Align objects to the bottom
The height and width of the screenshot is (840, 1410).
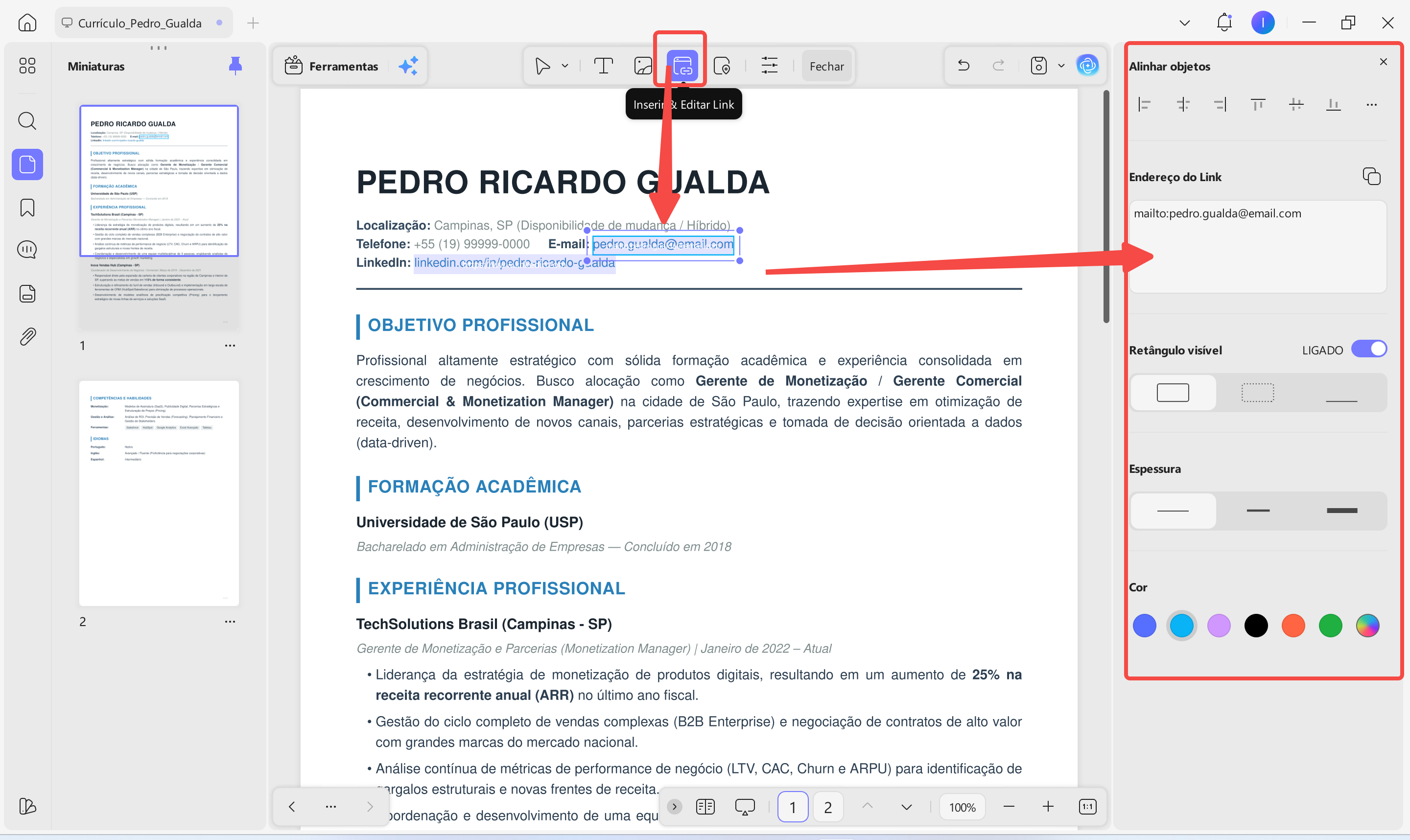[1334, 105]
